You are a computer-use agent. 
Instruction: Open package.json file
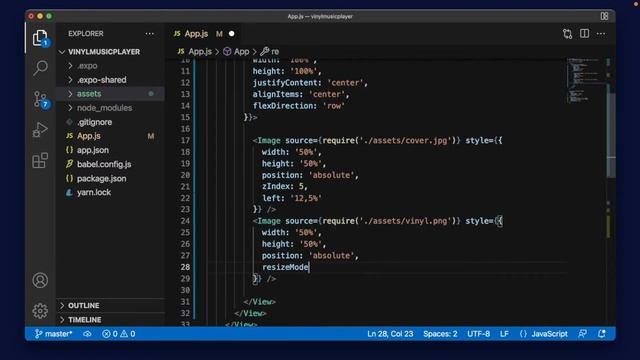coord(111,178)
